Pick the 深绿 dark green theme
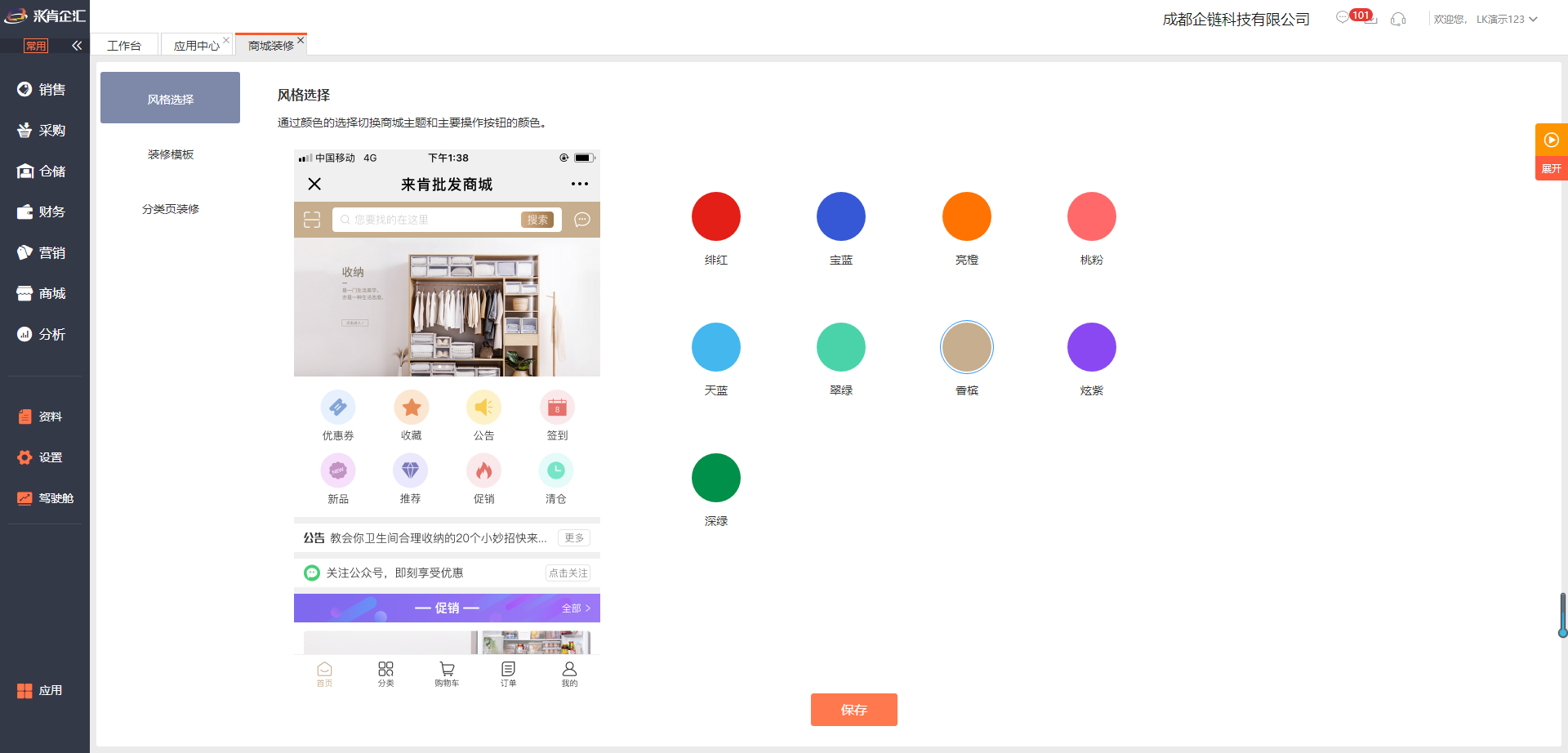The width and height of the screenshot is (1568, 753). [715, 478]
